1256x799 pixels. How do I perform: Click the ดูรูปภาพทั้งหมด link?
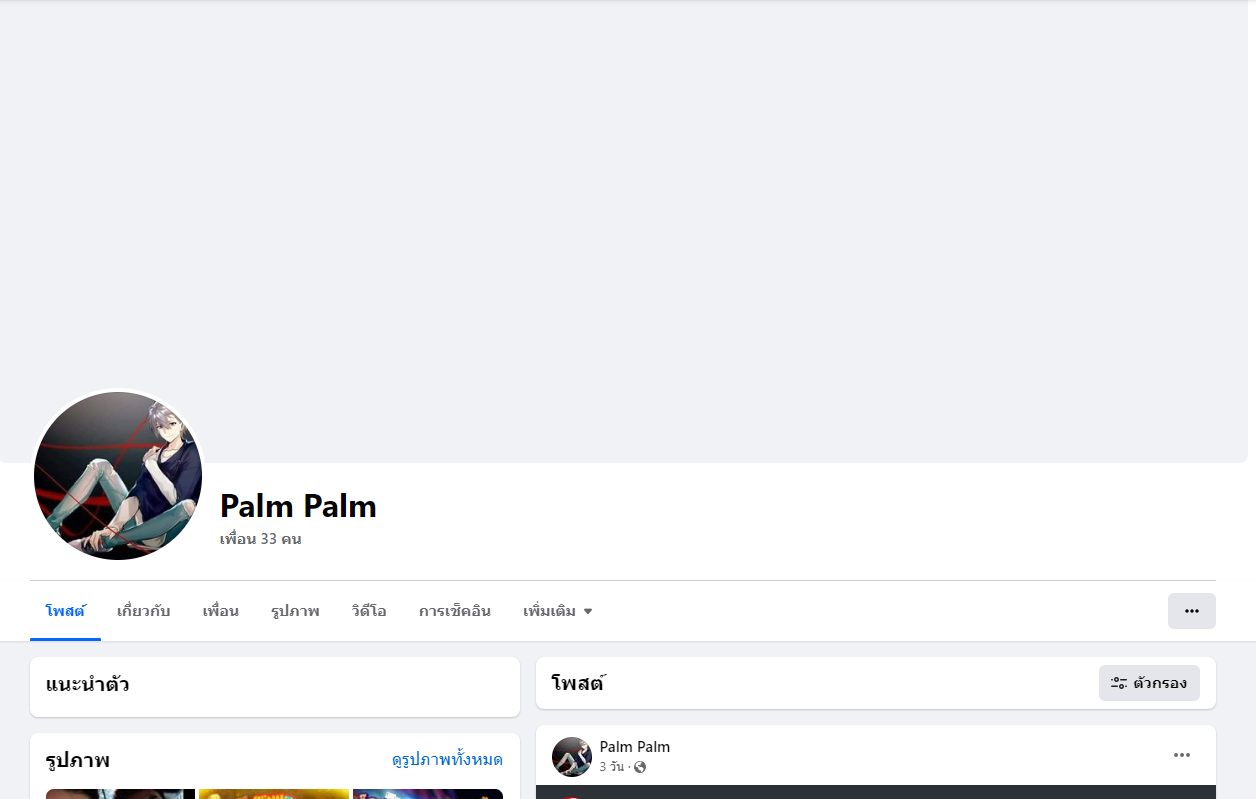447,760
